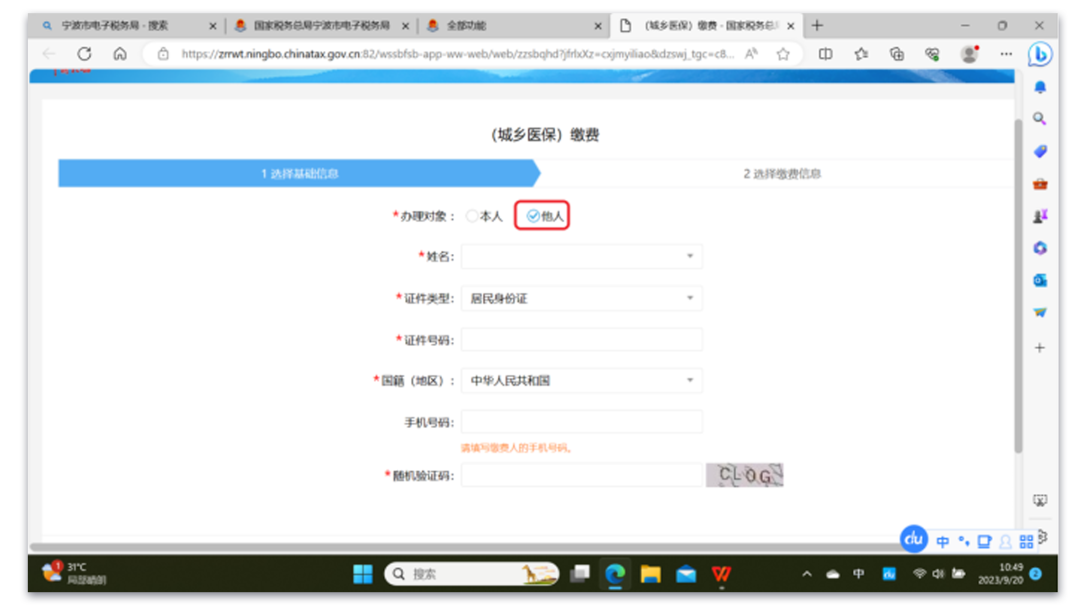Expand the 证件类型 dropdown

pos(689,298)
